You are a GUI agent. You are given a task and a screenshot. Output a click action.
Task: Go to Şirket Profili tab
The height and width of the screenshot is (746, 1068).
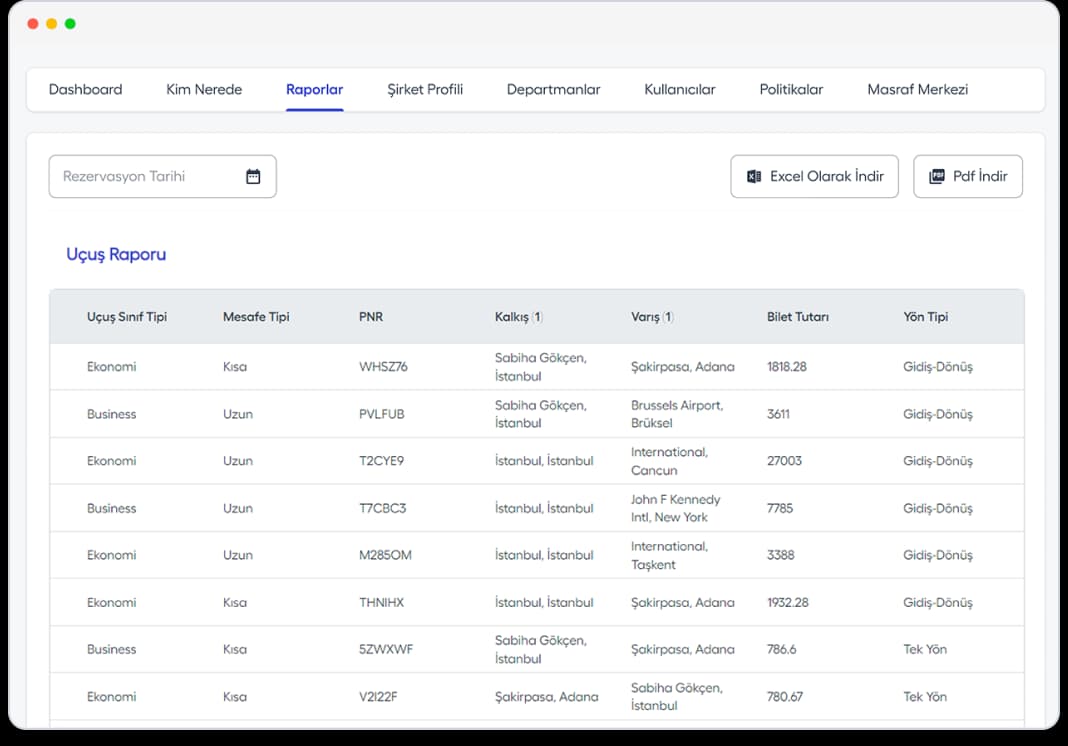click(425, 89)
